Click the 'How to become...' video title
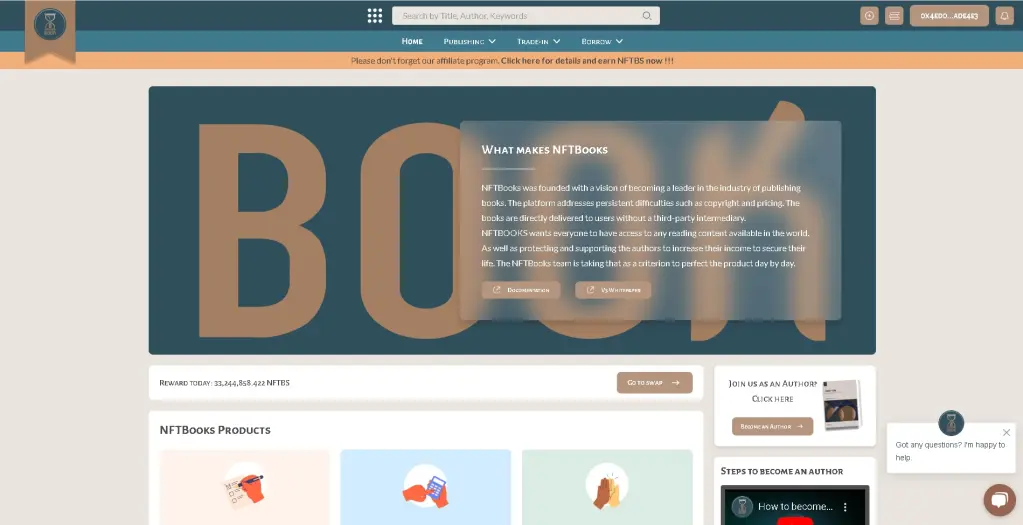 tap(795, 507)
